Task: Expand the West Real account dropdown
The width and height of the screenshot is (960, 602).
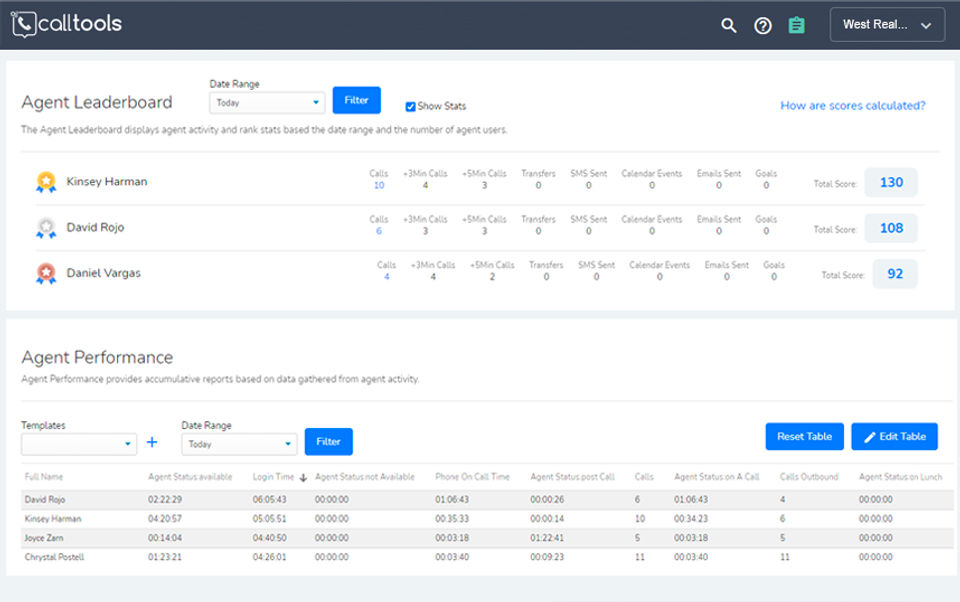Action: pos(887,25)
